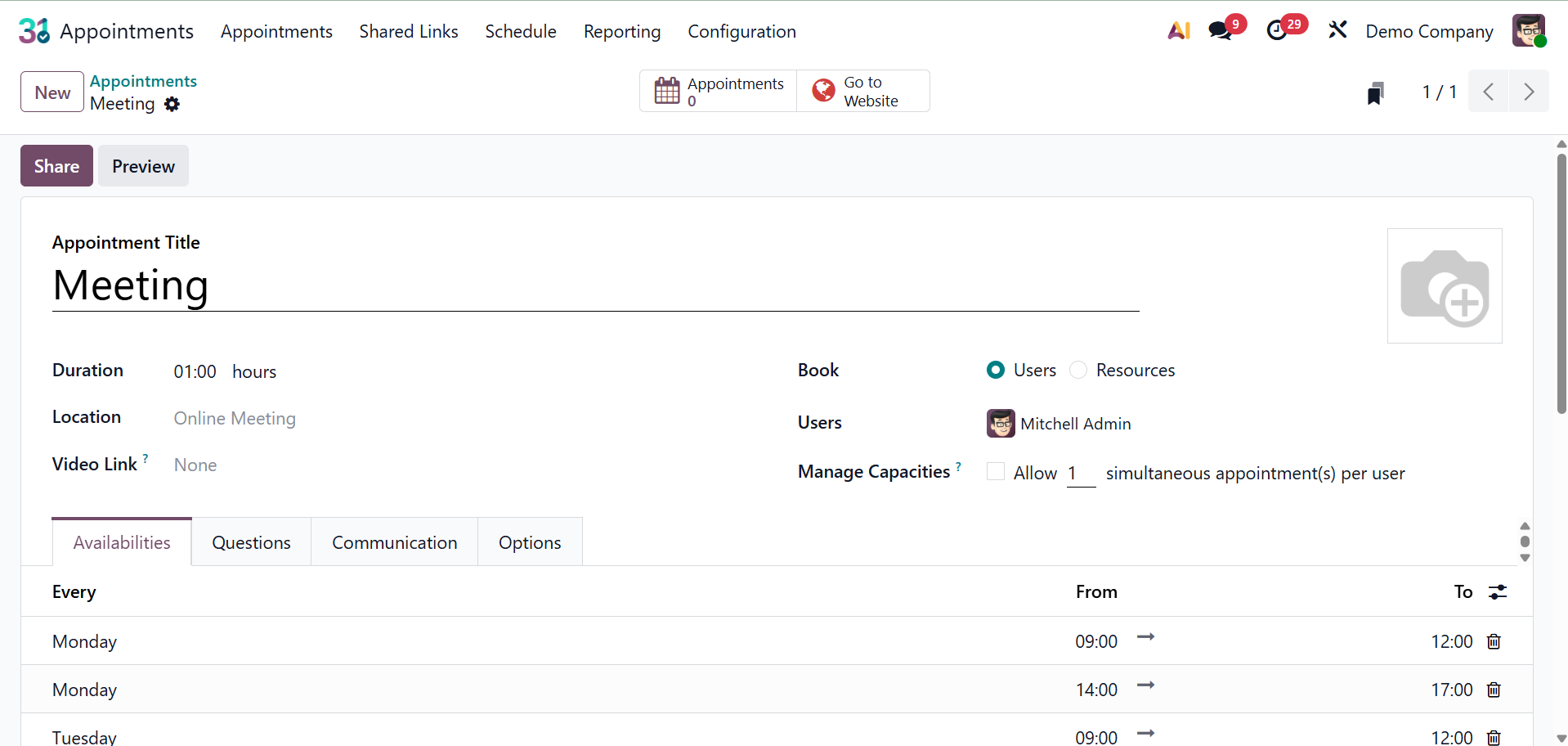Click the bookmark icon near the pager

click(1376, 92)
